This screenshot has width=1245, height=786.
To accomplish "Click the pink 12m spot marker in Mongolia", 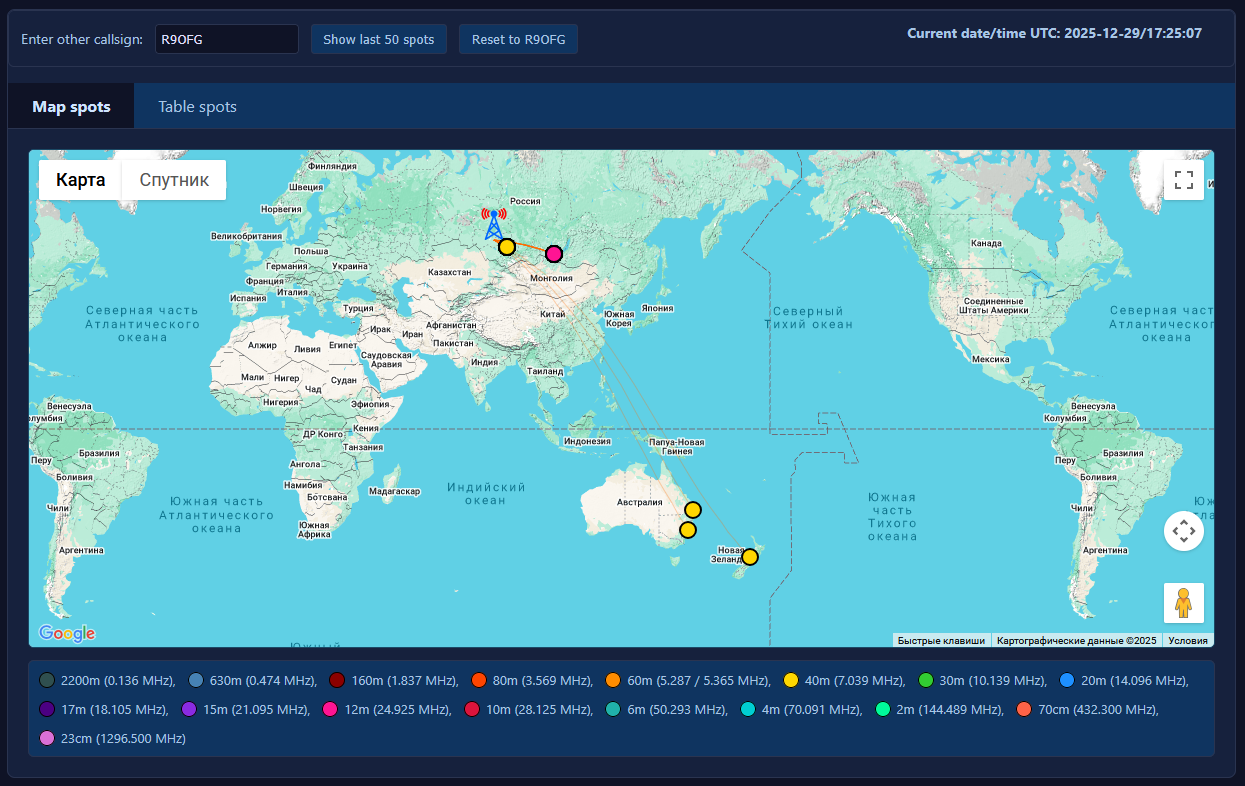I will click(x=554, y=254).
